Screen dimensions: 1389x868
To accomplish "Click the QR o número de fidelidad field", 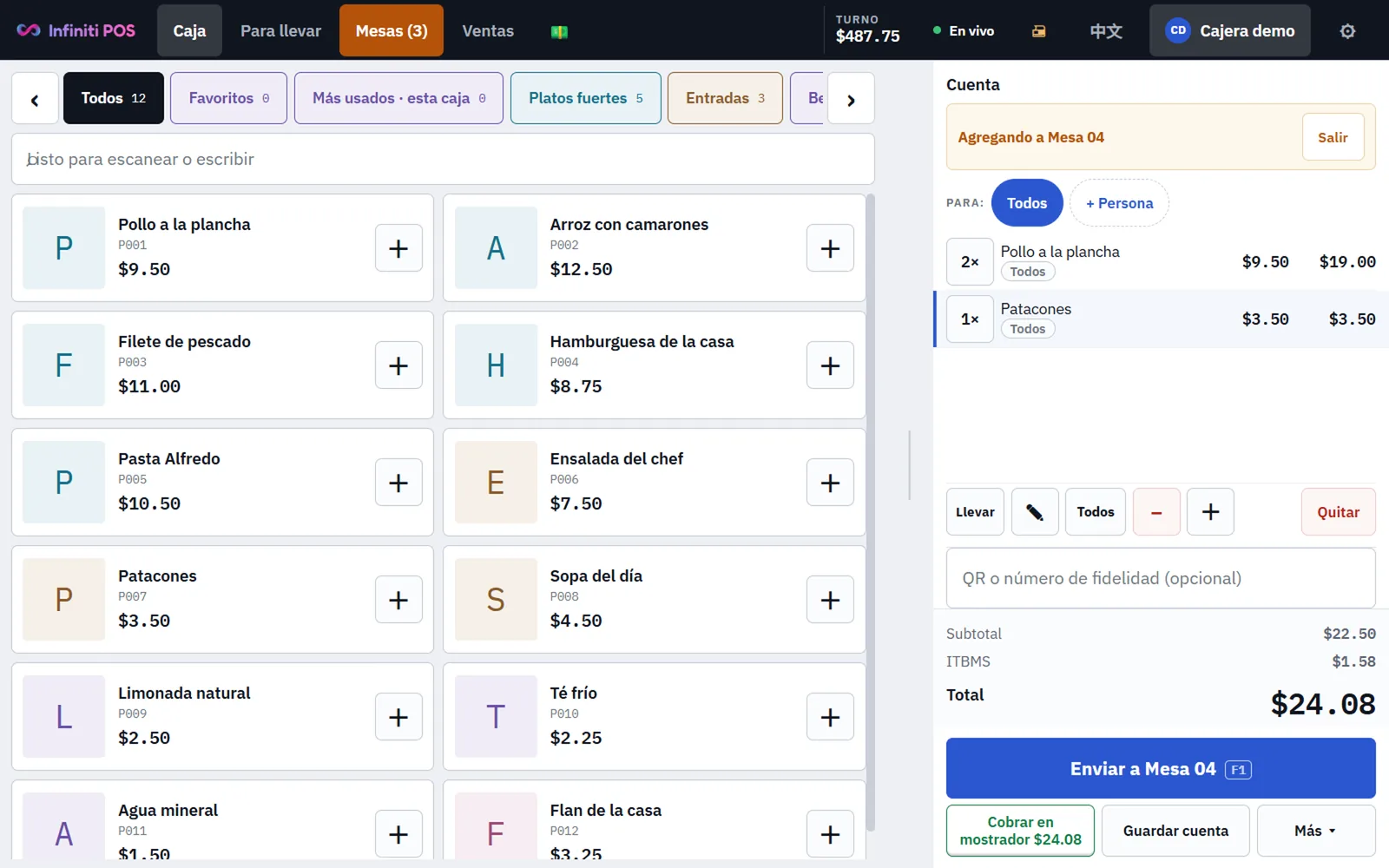I will point(1161,578).
